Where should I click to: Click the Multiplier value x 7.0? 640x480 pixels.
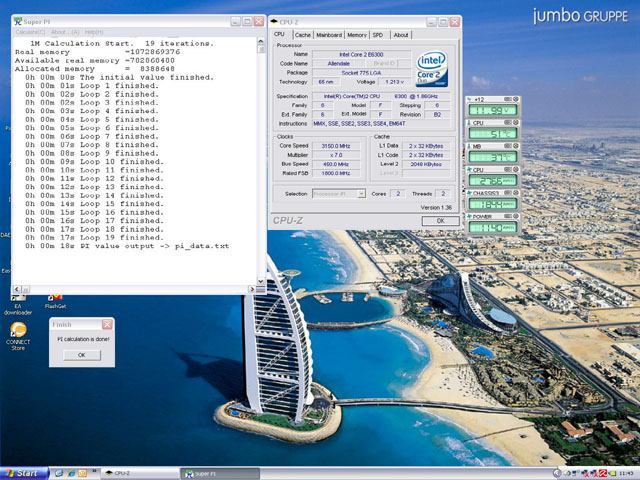(336, 155)
